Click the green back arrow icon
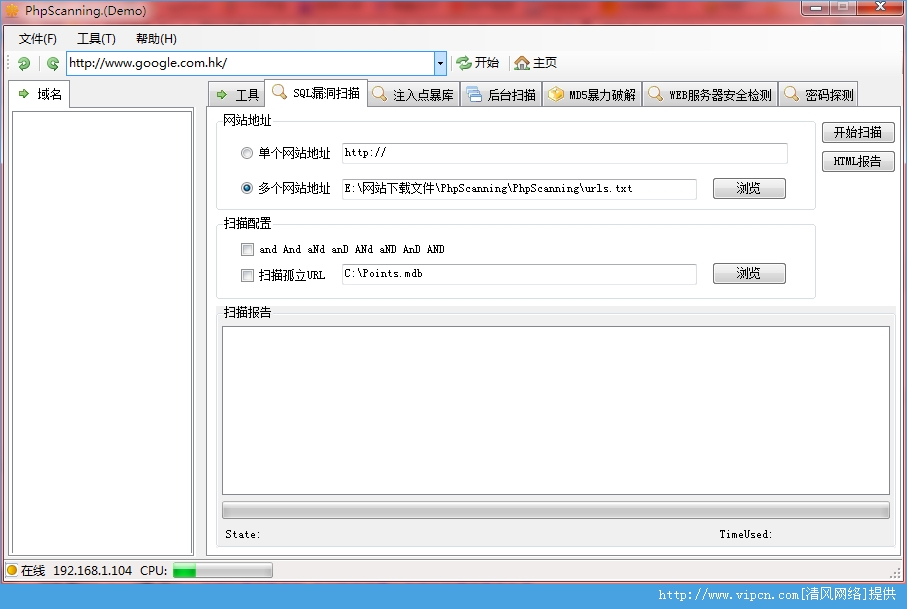This screenshot has height=609, width=907. (x=24, y=64)
